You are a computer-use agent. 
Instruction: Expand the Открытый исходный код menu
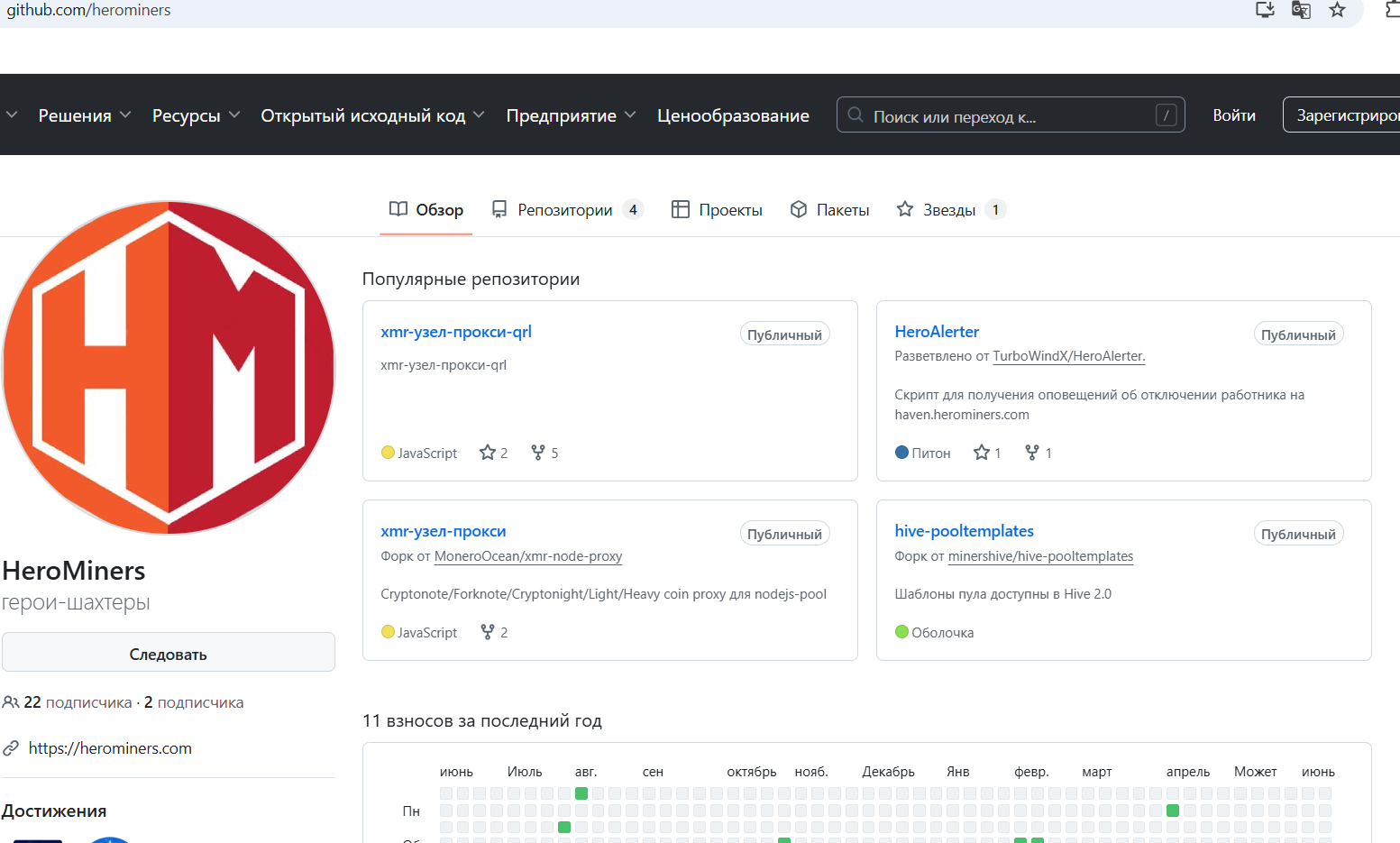(373, 115)
